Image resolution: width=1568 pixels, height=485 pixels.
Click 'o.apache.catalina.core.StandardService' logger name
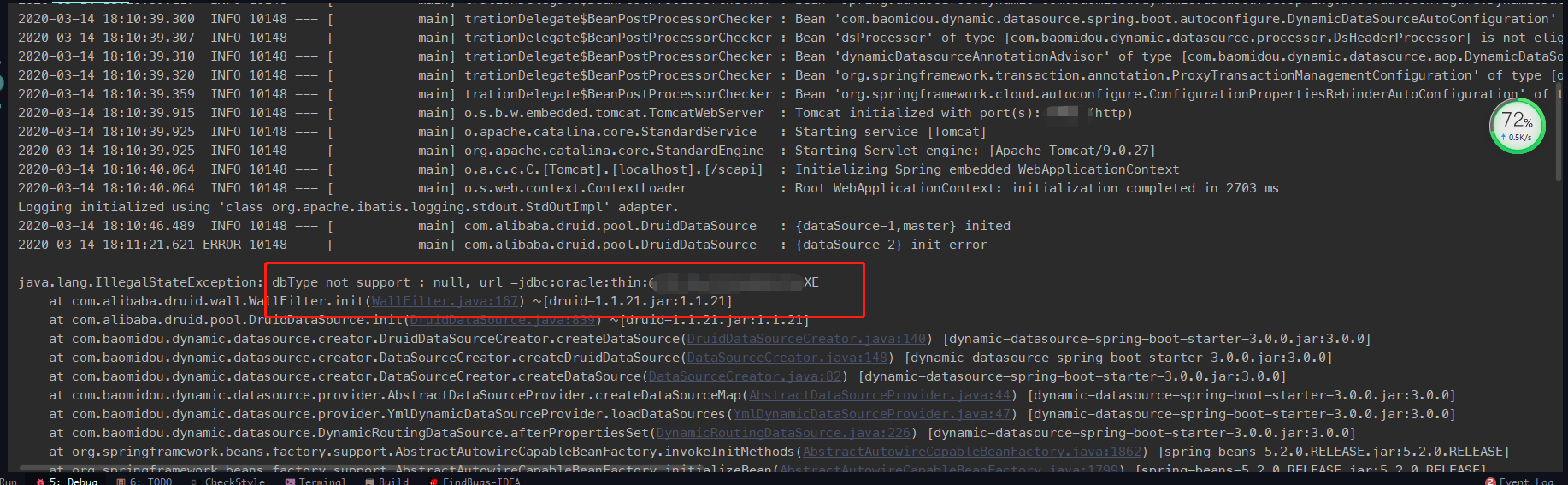pyautogui.click(x=610, y=132)
